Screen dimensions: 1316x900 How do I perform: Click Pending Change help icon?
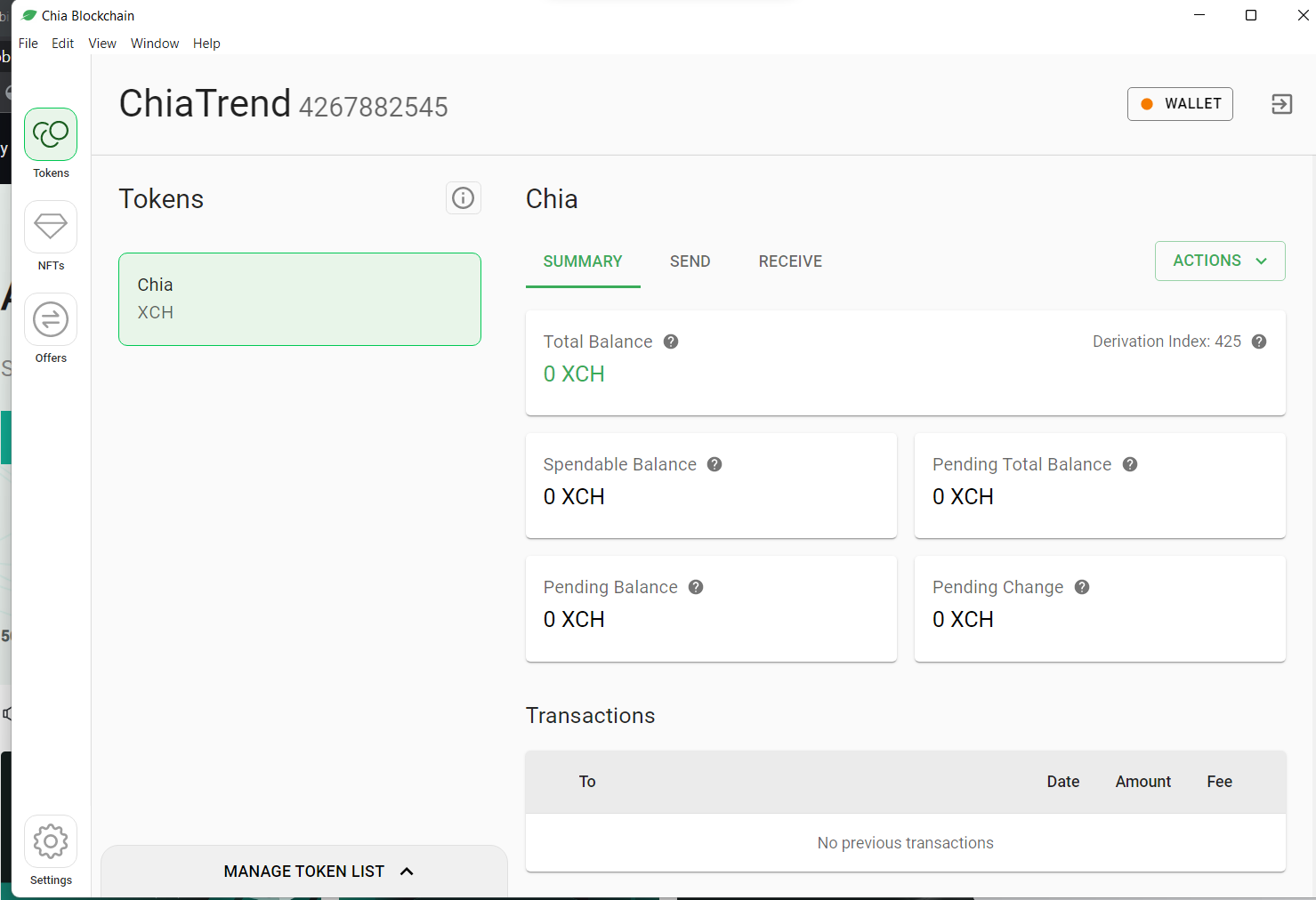[1082, 587]
